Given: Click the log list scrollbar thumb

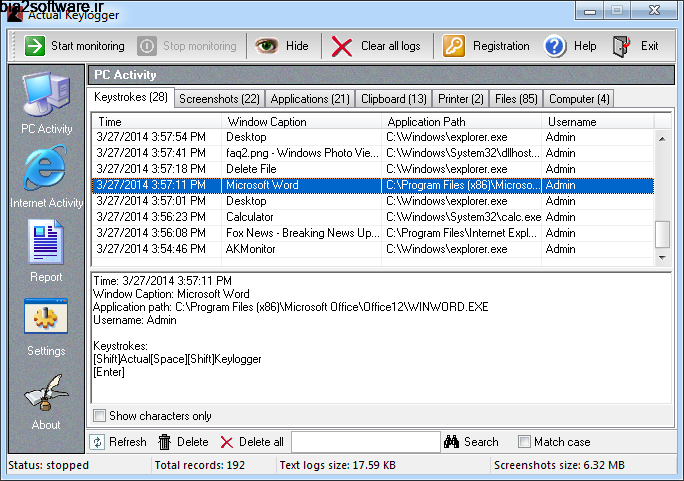Looking at the screenshot, I should [x=662, y=235].
